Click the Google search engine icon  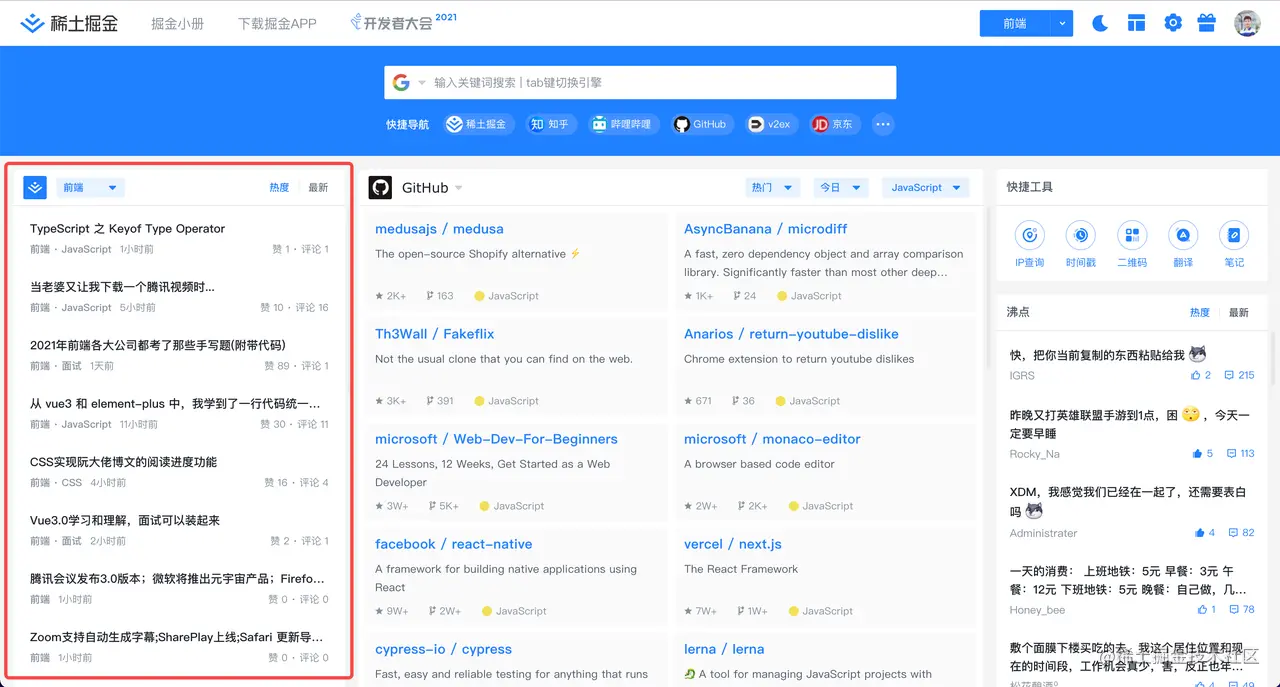(401, 82)
